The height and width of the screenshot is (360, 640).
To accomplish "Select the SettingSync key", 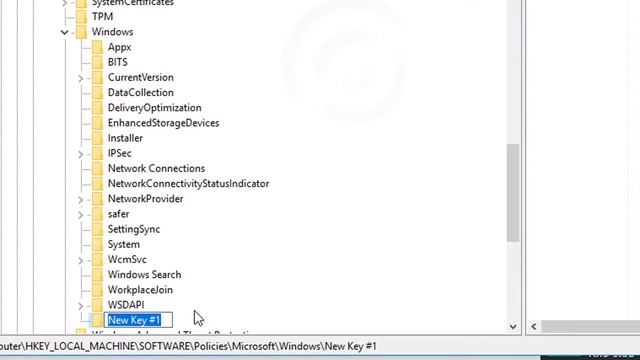I will click(x=134, y=229).
